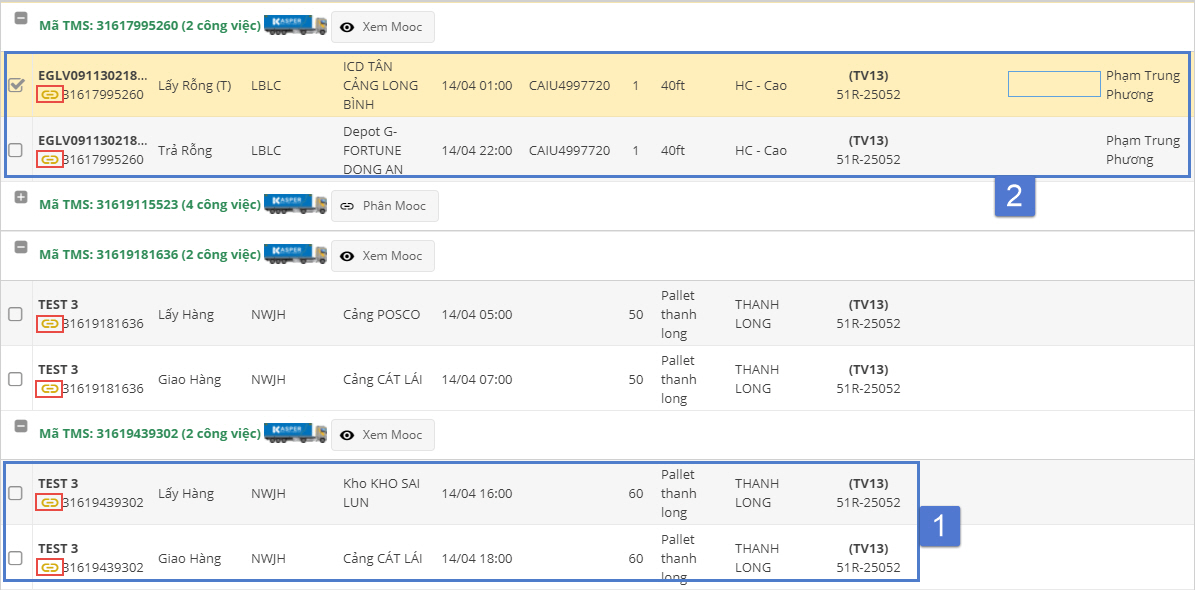Collapse the TMS 31619181636 group
1195x590 pixels.
pos(21,247)
